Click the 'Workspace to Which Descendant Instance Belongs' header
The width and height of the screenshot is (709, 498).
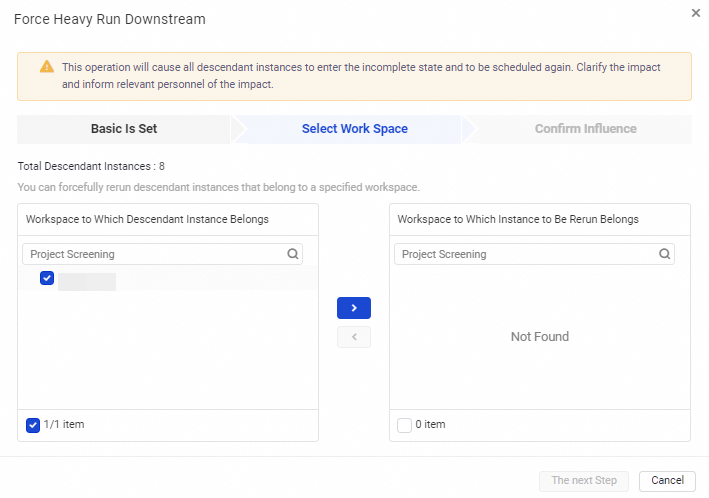tap(147, 219)
